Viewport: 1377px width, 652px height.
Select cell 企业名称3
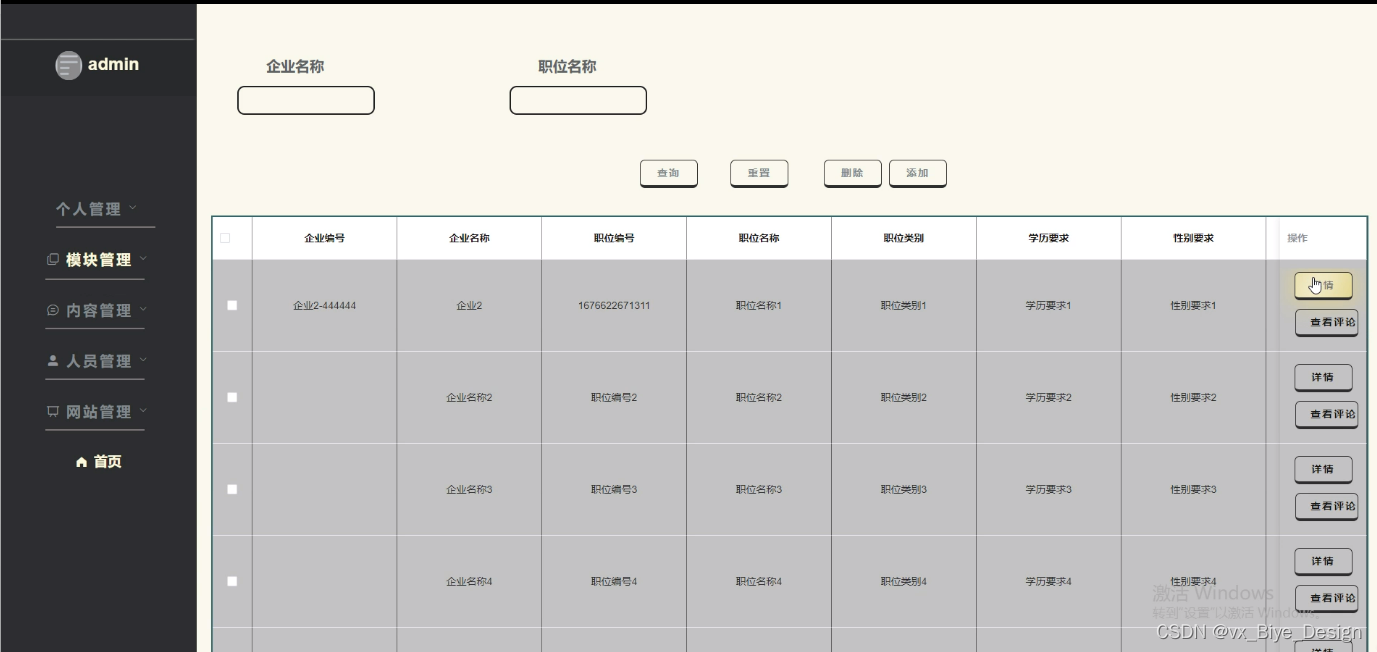tap(469, 489)
